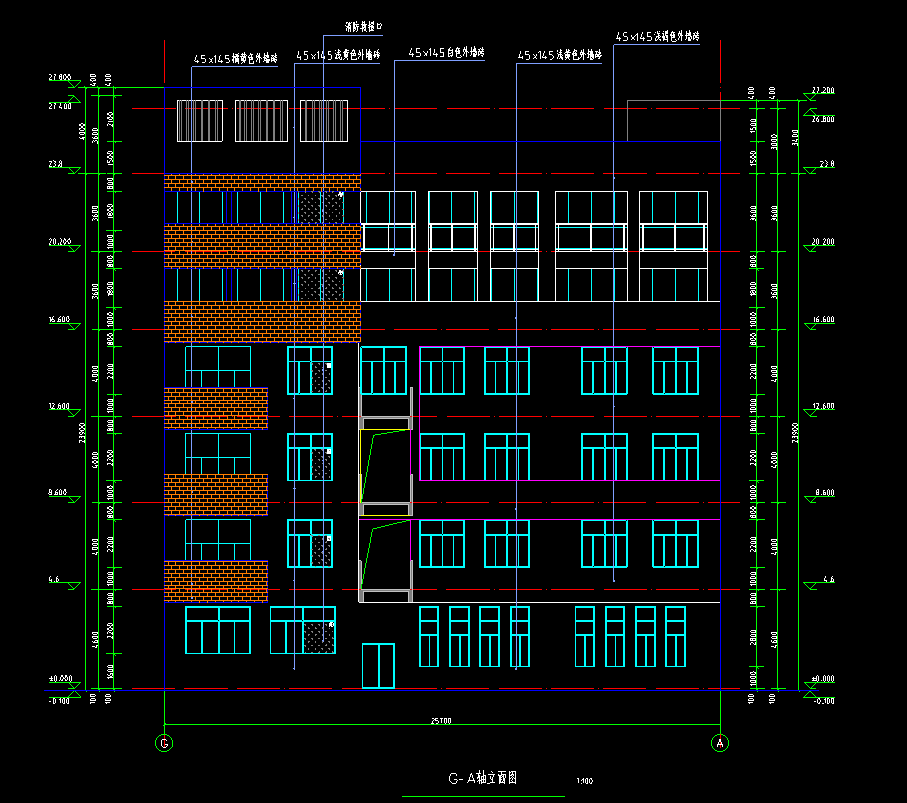
Task: Click the 16.600 elevation marker on left
Action: (59, 321)
